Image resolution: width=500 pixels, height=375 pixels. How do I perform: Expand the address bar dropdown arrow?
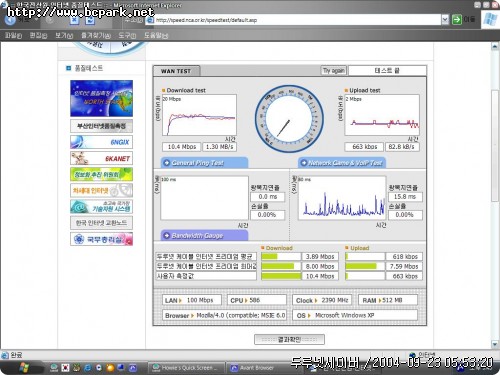tap(445, 20)
